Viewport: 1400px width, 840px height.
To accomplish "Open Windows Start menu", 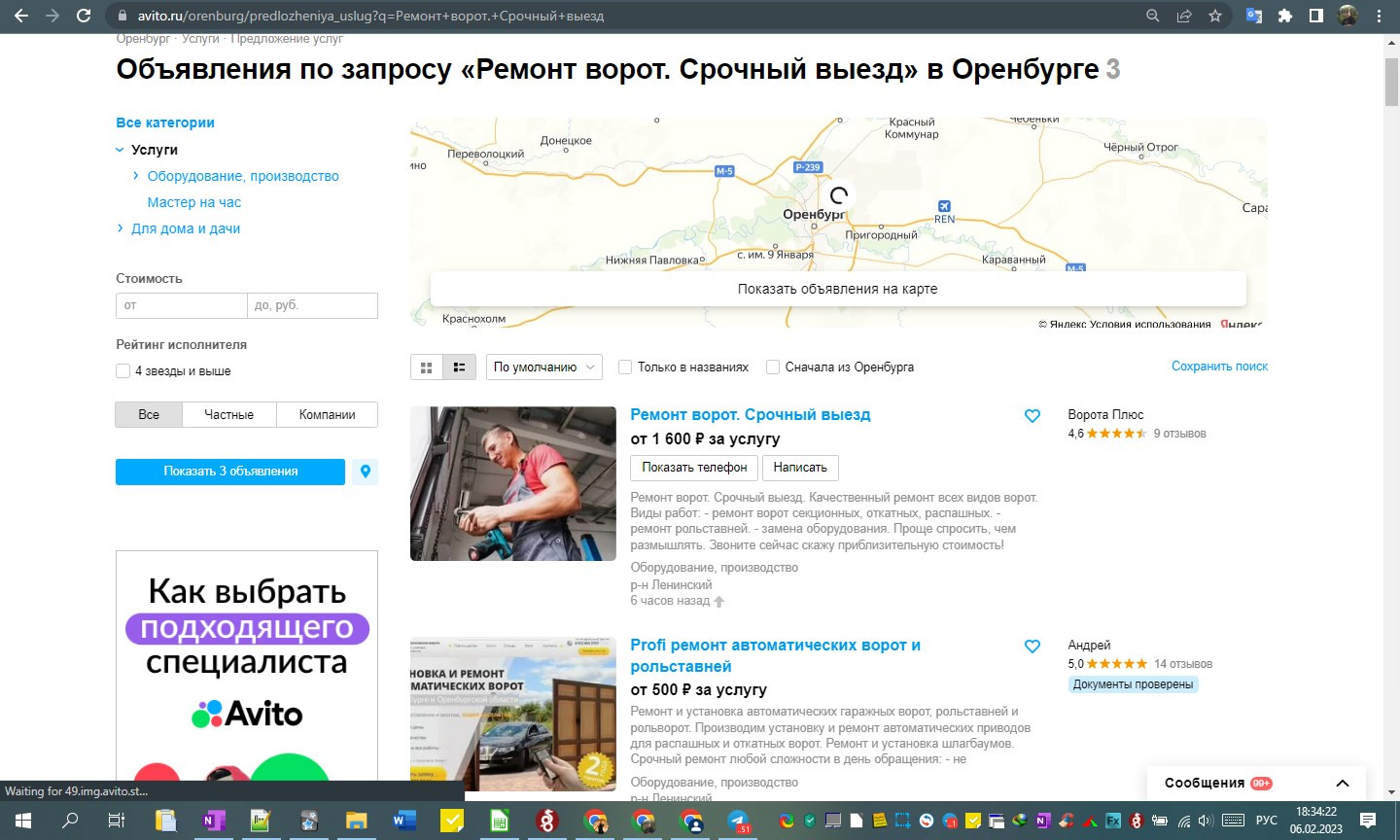I will click(22, 821).
